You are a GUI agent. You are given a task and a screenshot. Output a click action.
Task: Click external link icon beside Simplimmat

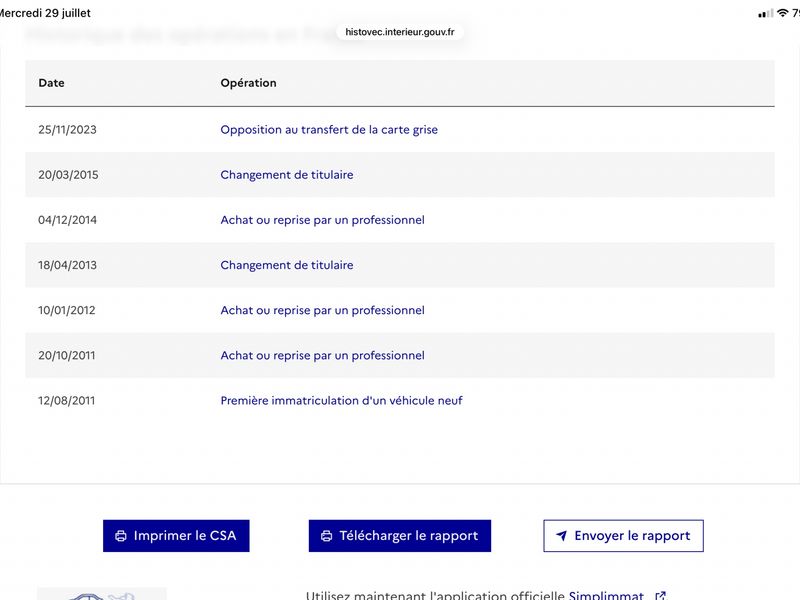point(660,595)
